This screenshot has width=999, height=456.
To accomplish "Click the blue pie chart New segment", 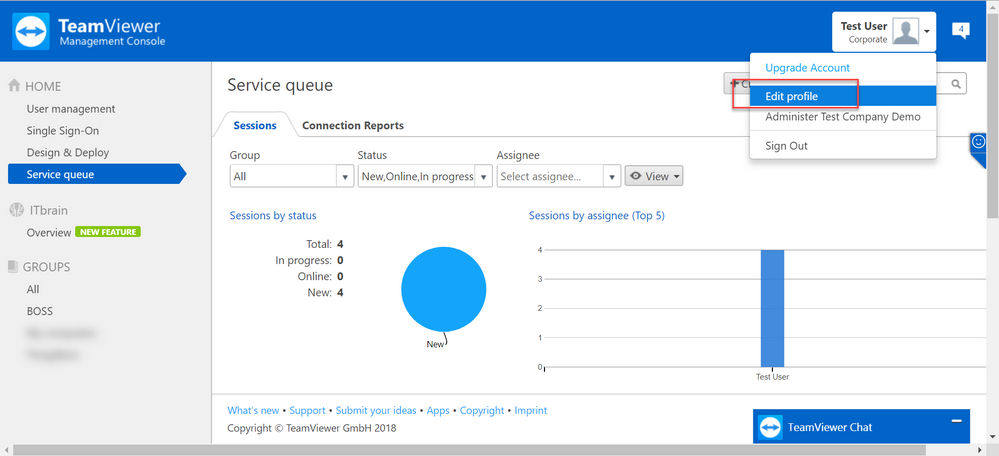I will click(443, 289).
